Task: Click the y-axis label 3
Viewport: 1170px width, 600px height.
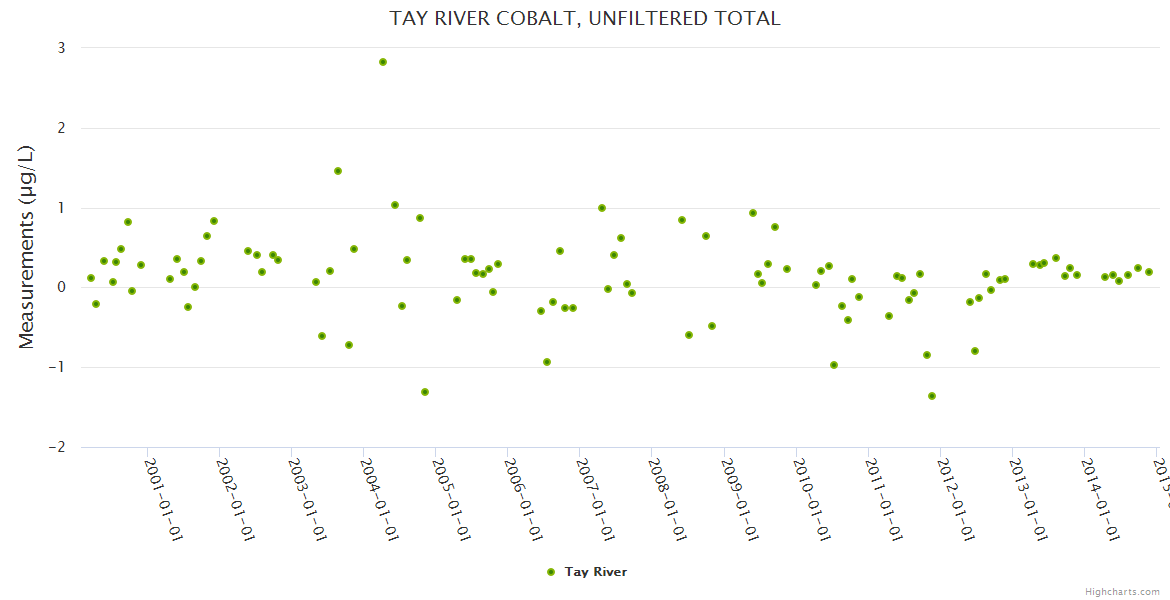Action: (x=61, y=48)
